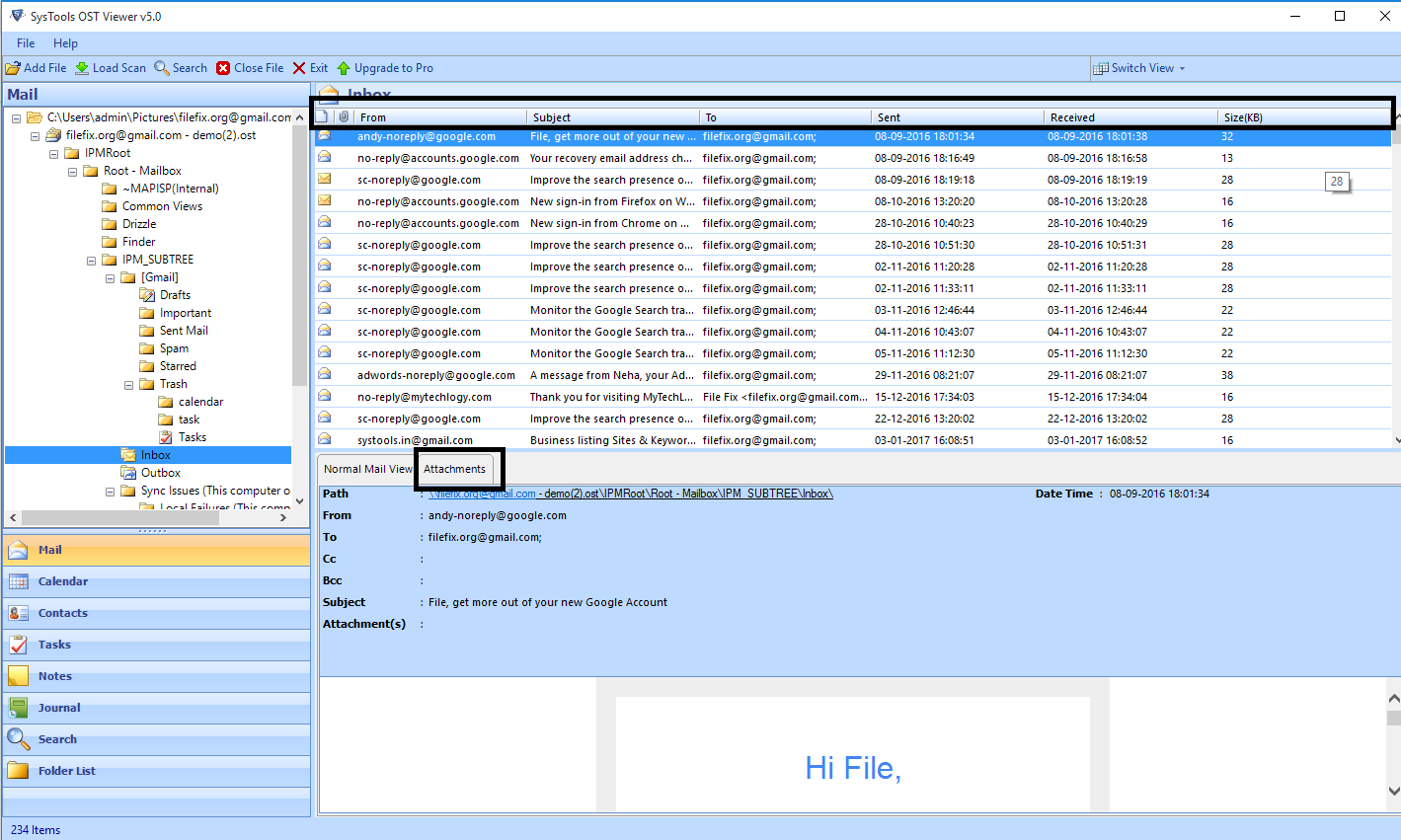Select the Important folder
This screenshot has width=1401, height=840.
(x=186, y=313)
